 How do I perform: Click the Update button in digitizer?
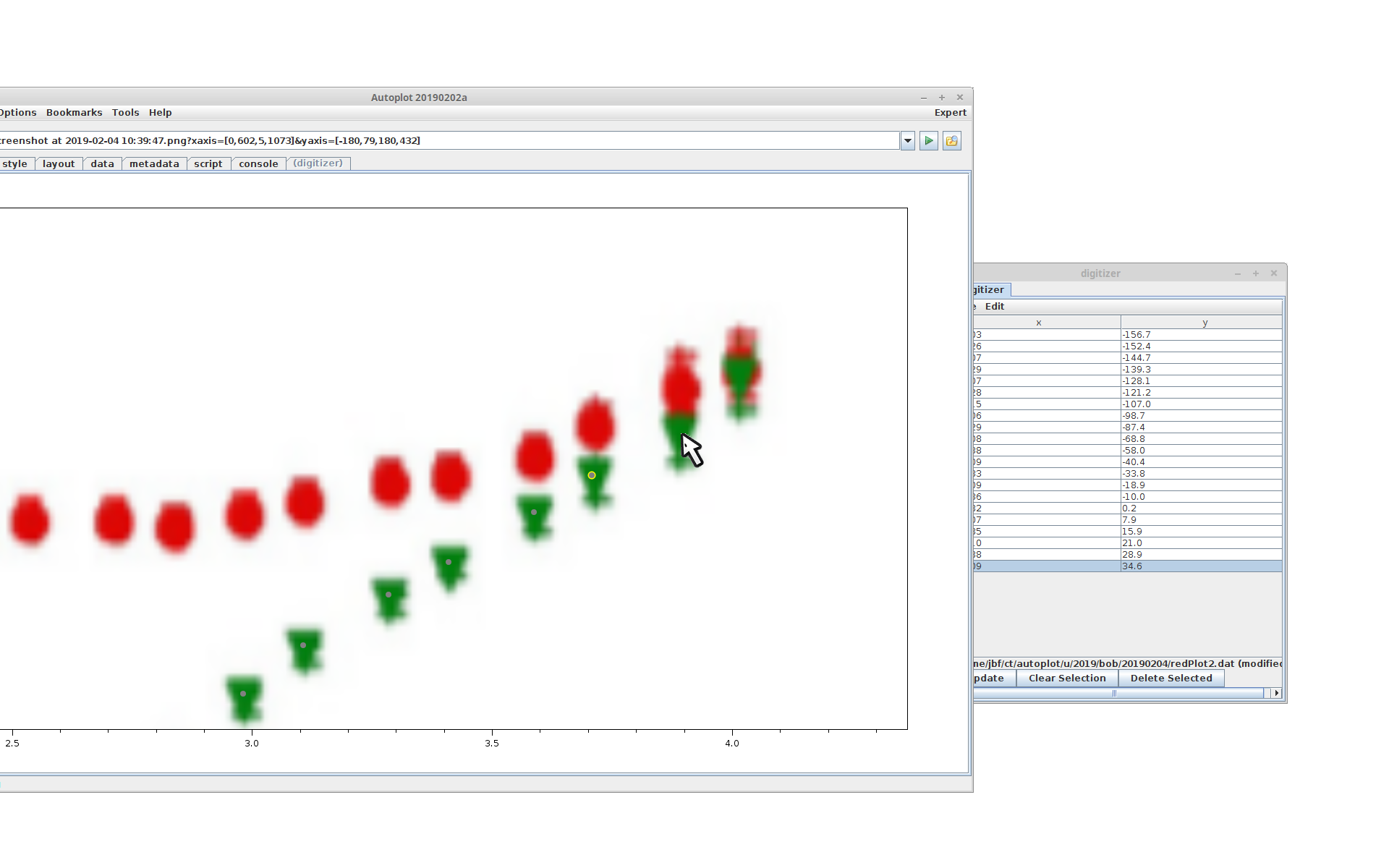pos(994,678)
